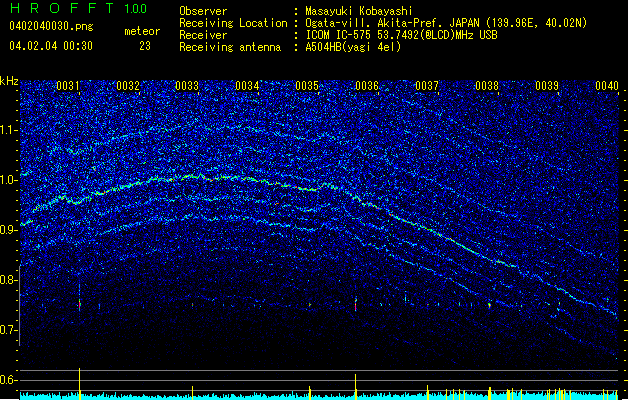
Task: Click the 0040 time marker
Action: click(607, 86)
